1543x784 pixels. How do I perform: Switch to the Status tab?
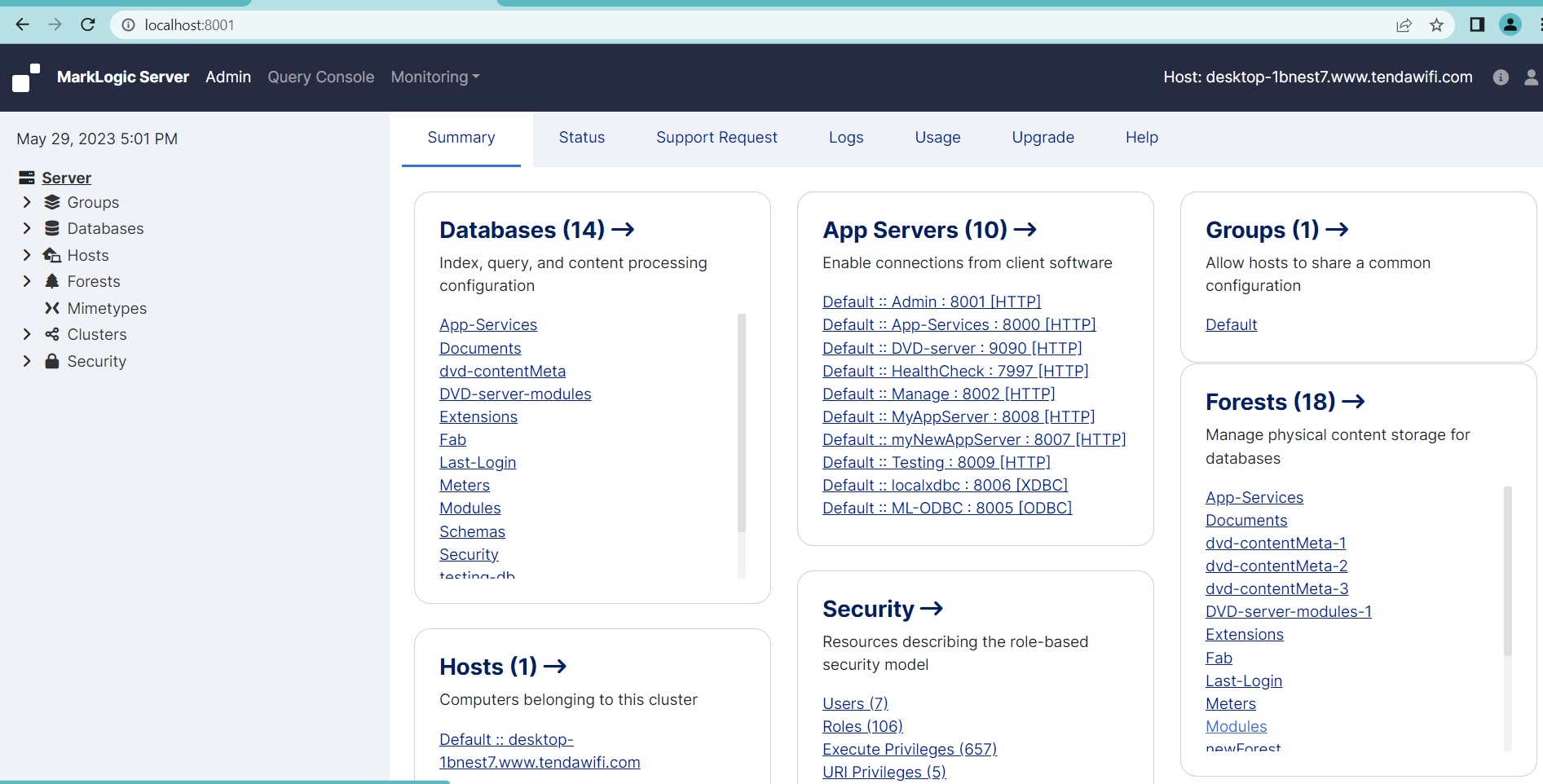(581, 137)
